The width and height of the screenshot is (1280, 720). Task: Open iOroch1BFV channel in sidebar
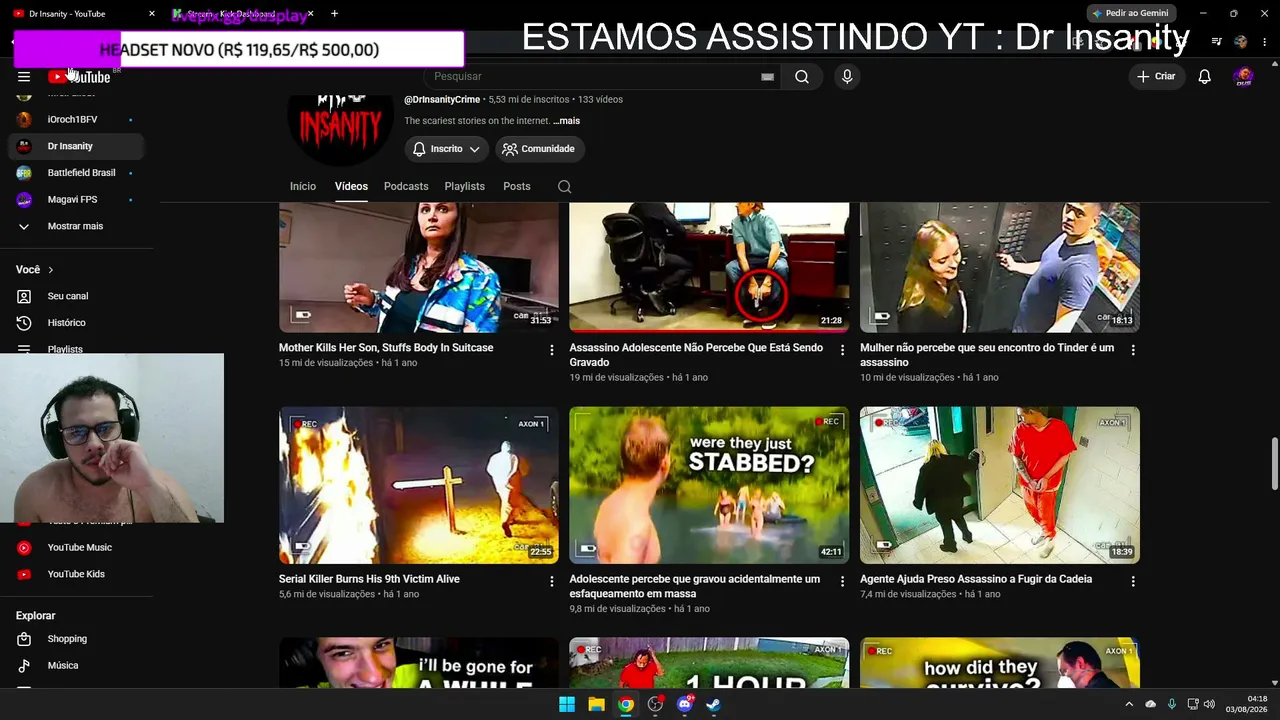(x=76, y=120)
